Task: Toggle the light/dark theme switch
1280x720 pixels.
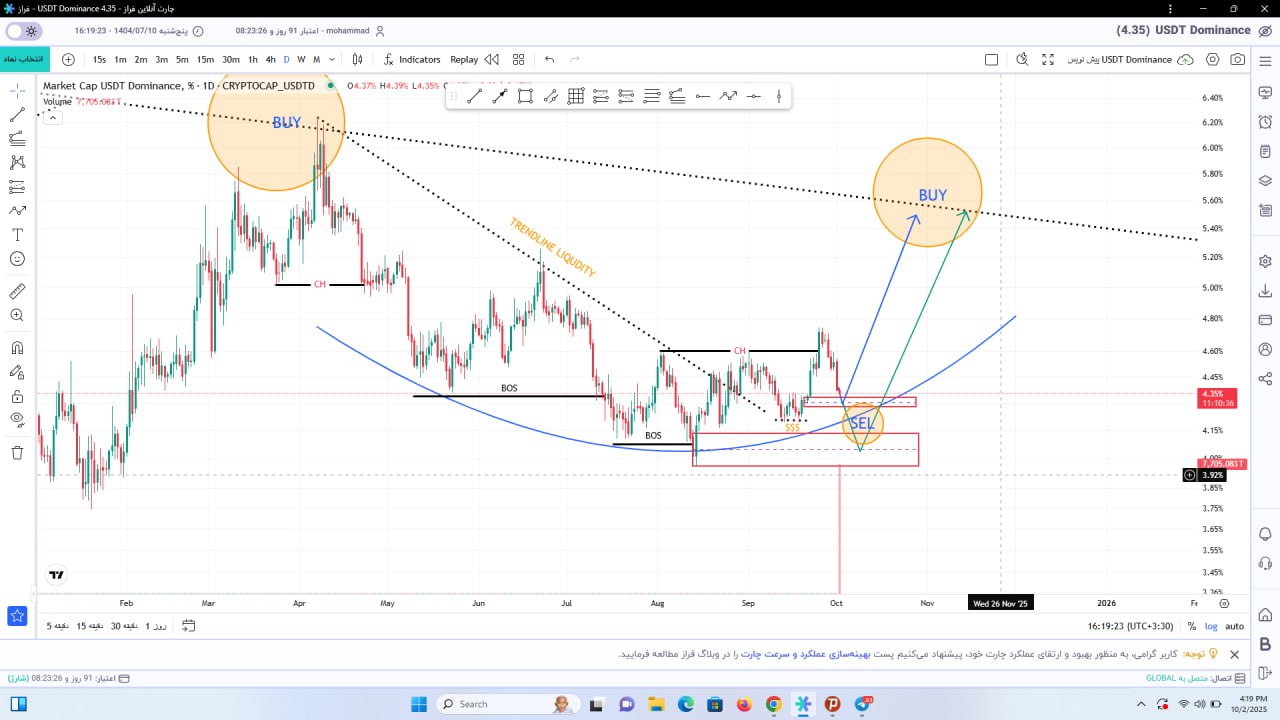Action: [24, 31]
